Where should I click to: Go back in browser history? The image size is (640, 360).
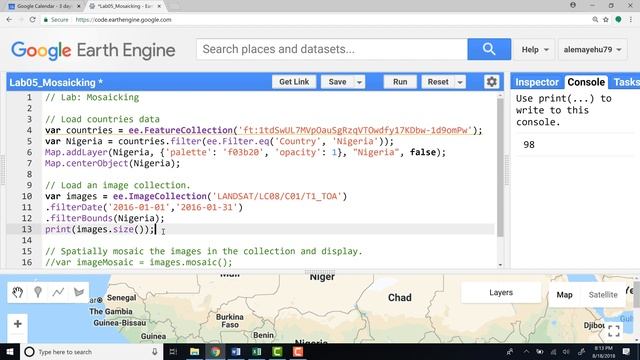pyautogui.click(x=9, y=20)
